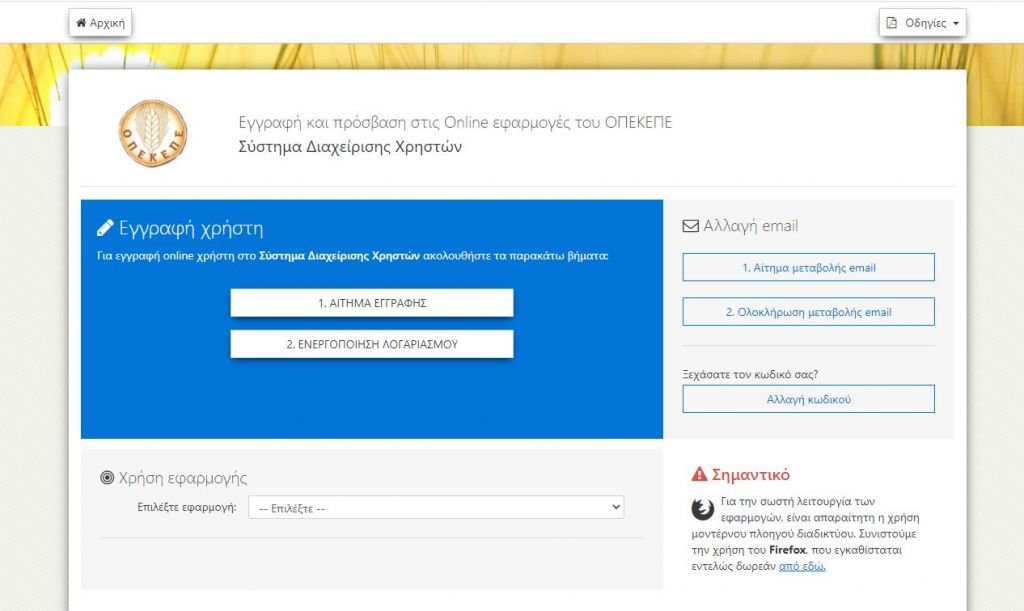Click the ΟΠΕΚΕΠΕ wheat logo
Screen dimensions: 1024x611
coord(152,133)
